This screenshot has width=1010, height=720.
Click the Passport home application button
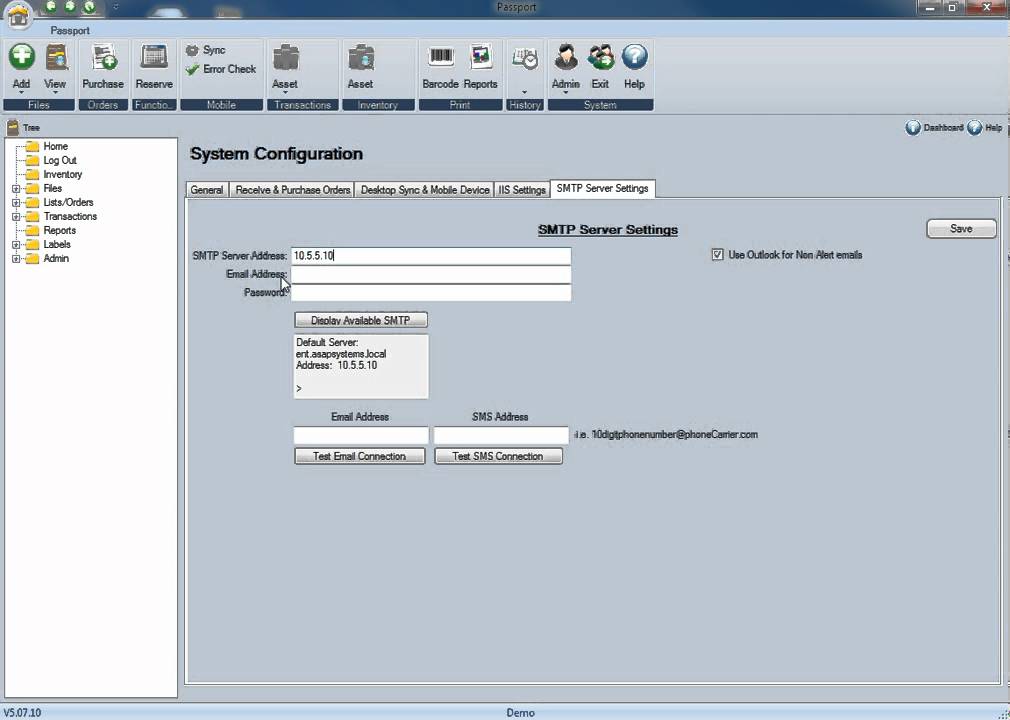19,16
